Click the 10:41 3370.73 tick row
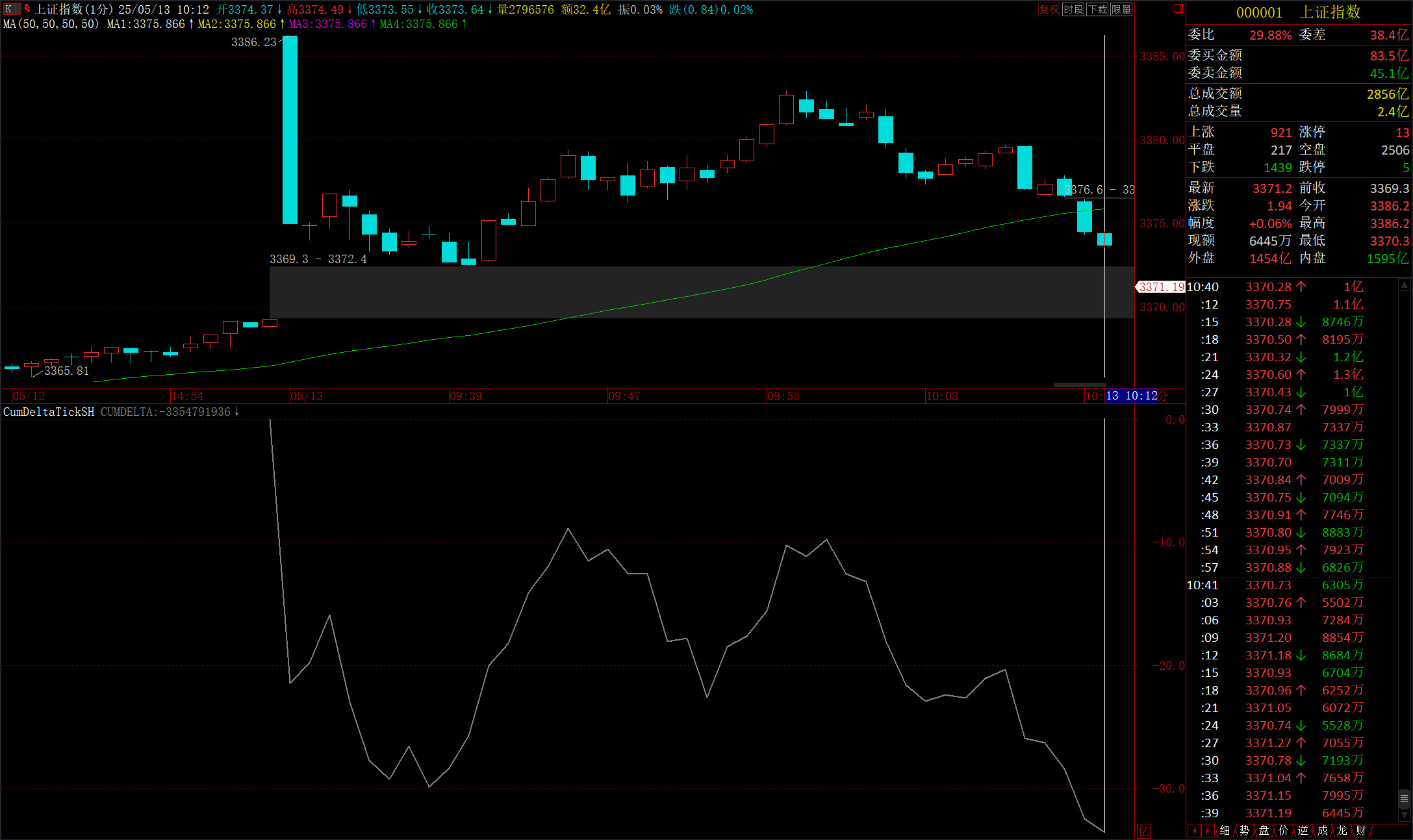Screen dimensions: 1413x840 point(1292,585)
